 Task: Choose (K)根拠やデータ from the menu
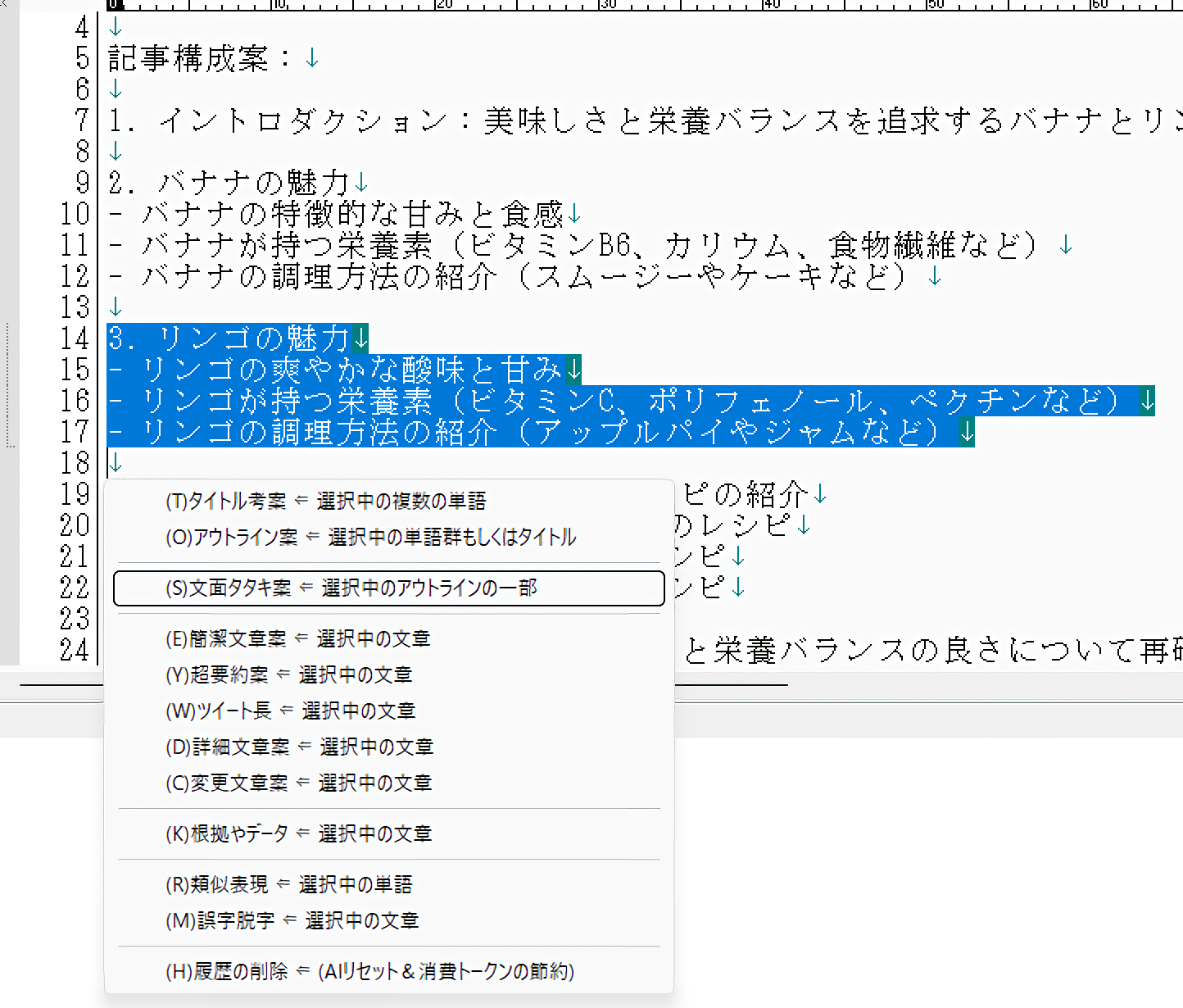pyautogui.click(x=298, y=834)
